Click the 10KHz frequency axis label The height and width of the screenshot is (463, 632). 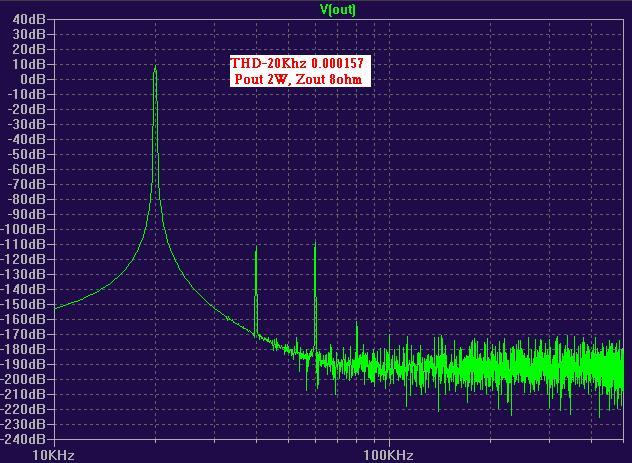(53, 455)
